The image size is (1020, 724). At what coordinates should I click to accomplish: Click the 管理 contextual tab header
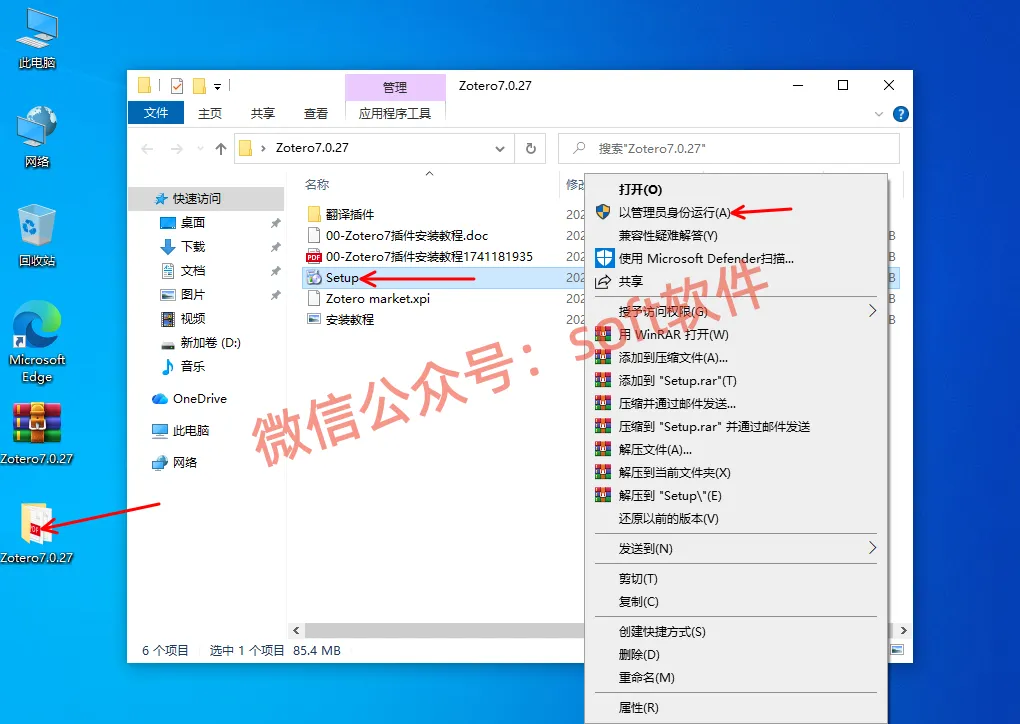click(395, 87)
